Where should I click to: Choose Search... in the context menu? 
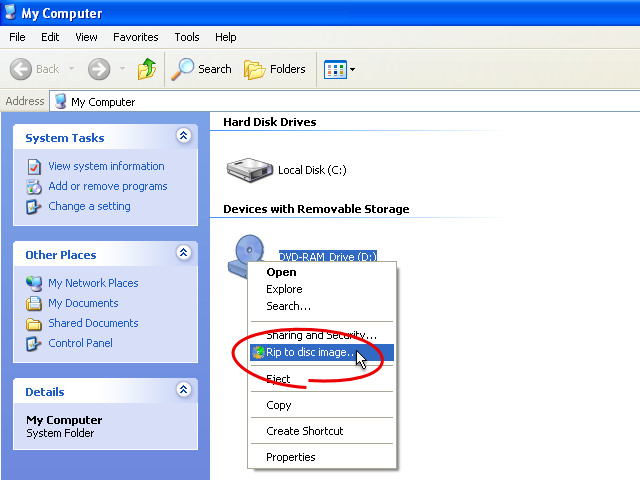(x=322, y=306)
